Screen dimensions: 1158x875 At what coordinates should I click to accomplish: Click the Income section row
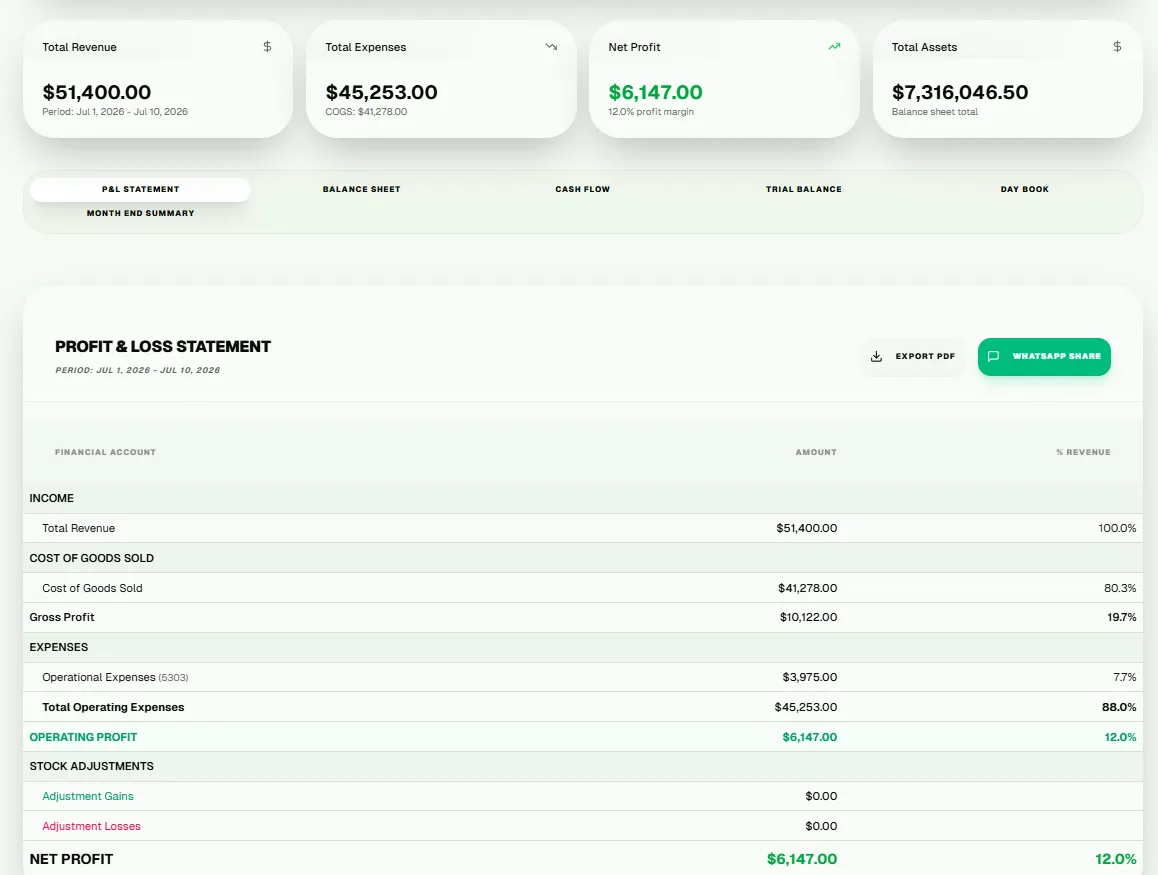583,498
